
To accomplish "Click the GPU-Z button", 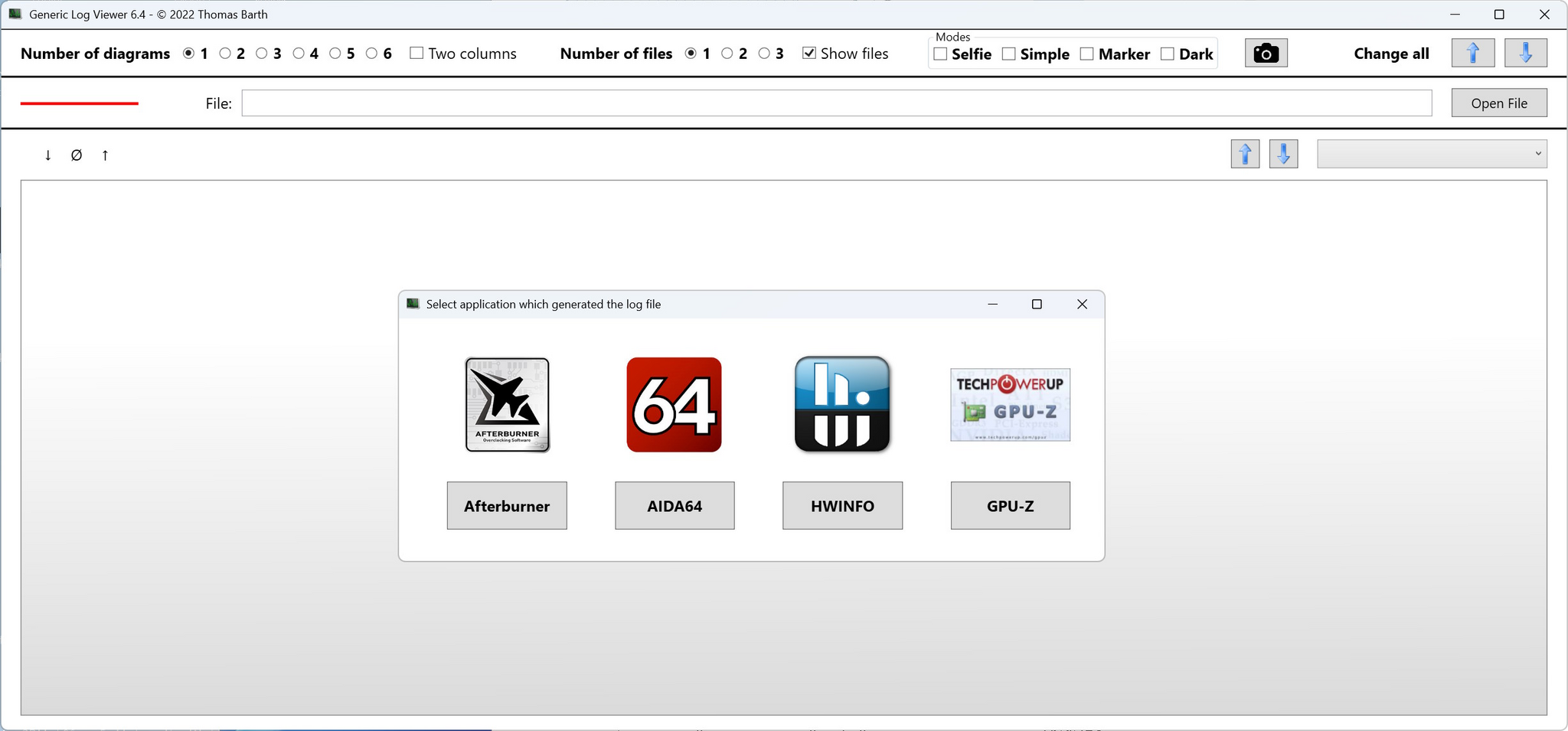I will (x=1011, y=506).
